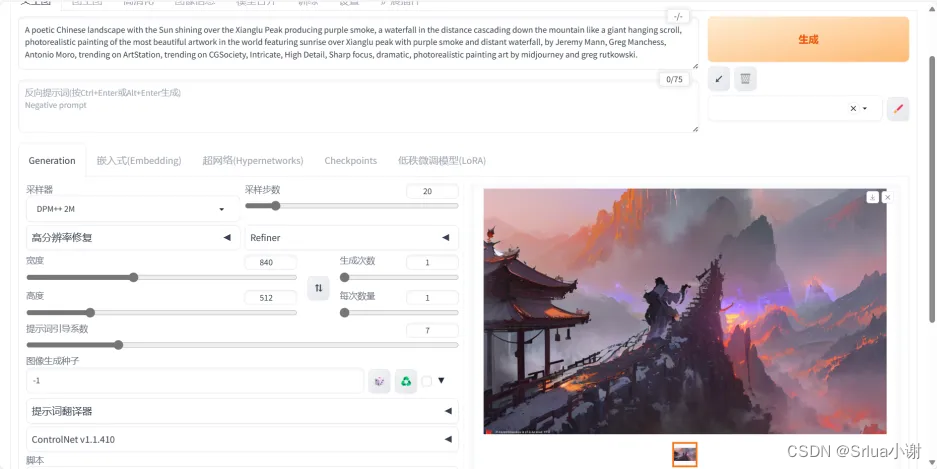Viewport: 937px width, 469px height.
Task: Open the styles dropdown arrow beside the pencil
Action: [865, 109]
